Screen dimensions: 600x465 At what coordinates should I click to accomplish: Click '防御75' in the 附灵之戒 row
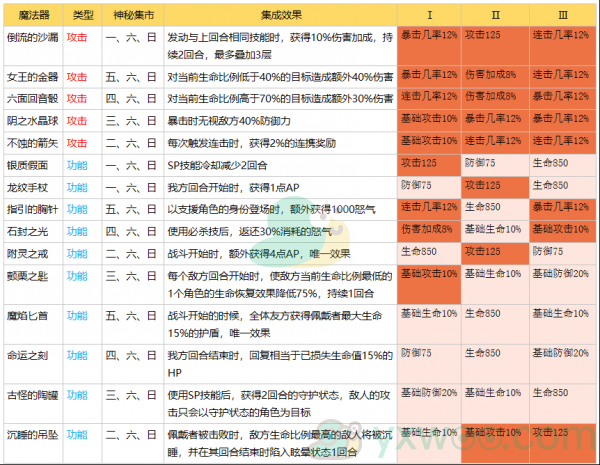coord(548,251)
